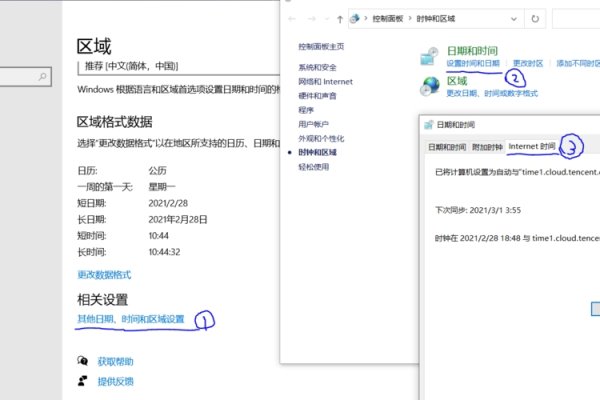Click the short date value 2021/2/28
Screen dimensions: 600x400
(168, 203)
